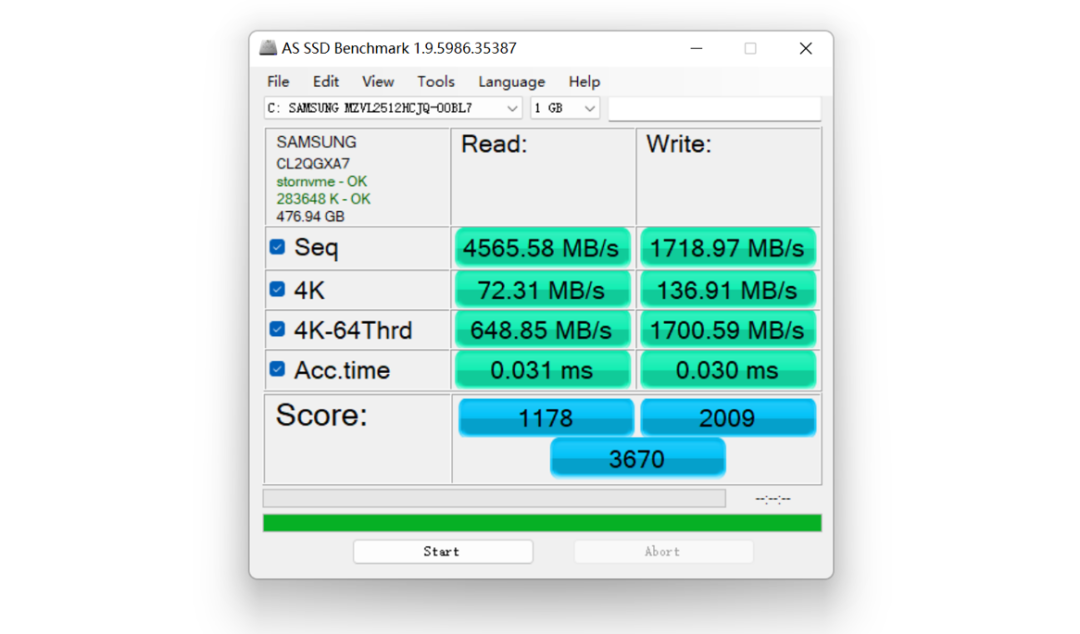1080x634 pixels.
Task: Click the read score 1178
Action: pos(546,418)
